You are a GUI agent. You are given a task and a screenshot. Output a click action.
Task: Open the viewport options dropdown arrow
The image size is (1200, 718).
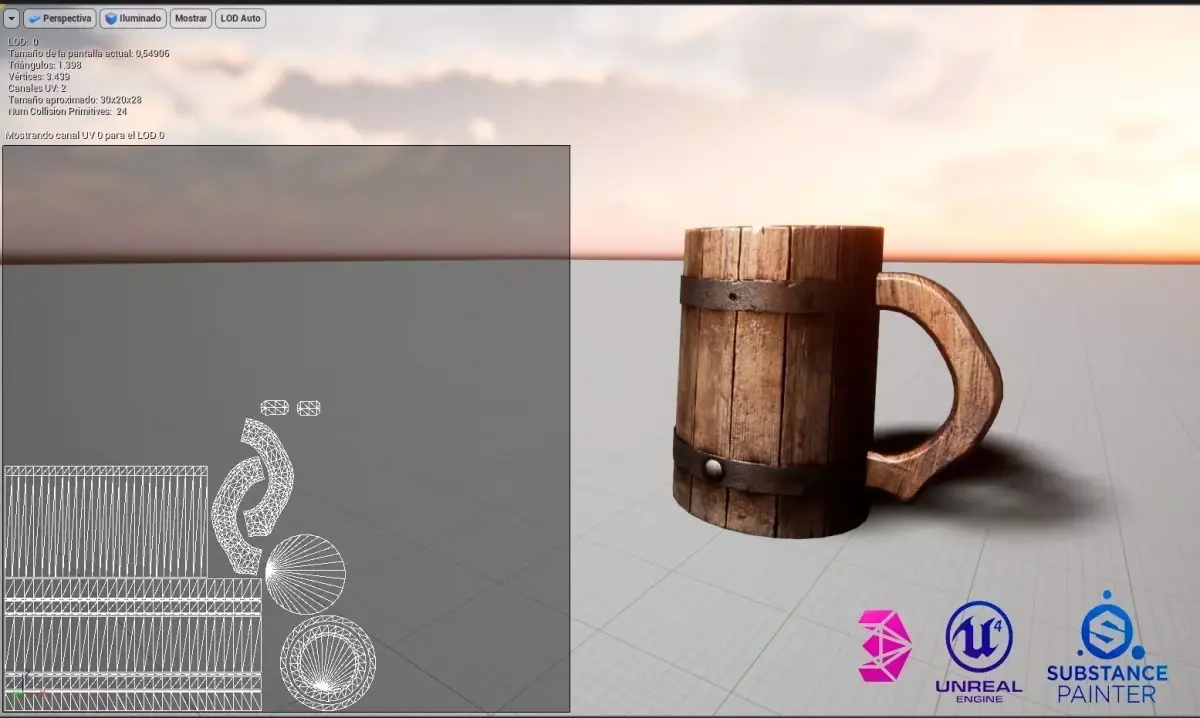coord(12,18)
